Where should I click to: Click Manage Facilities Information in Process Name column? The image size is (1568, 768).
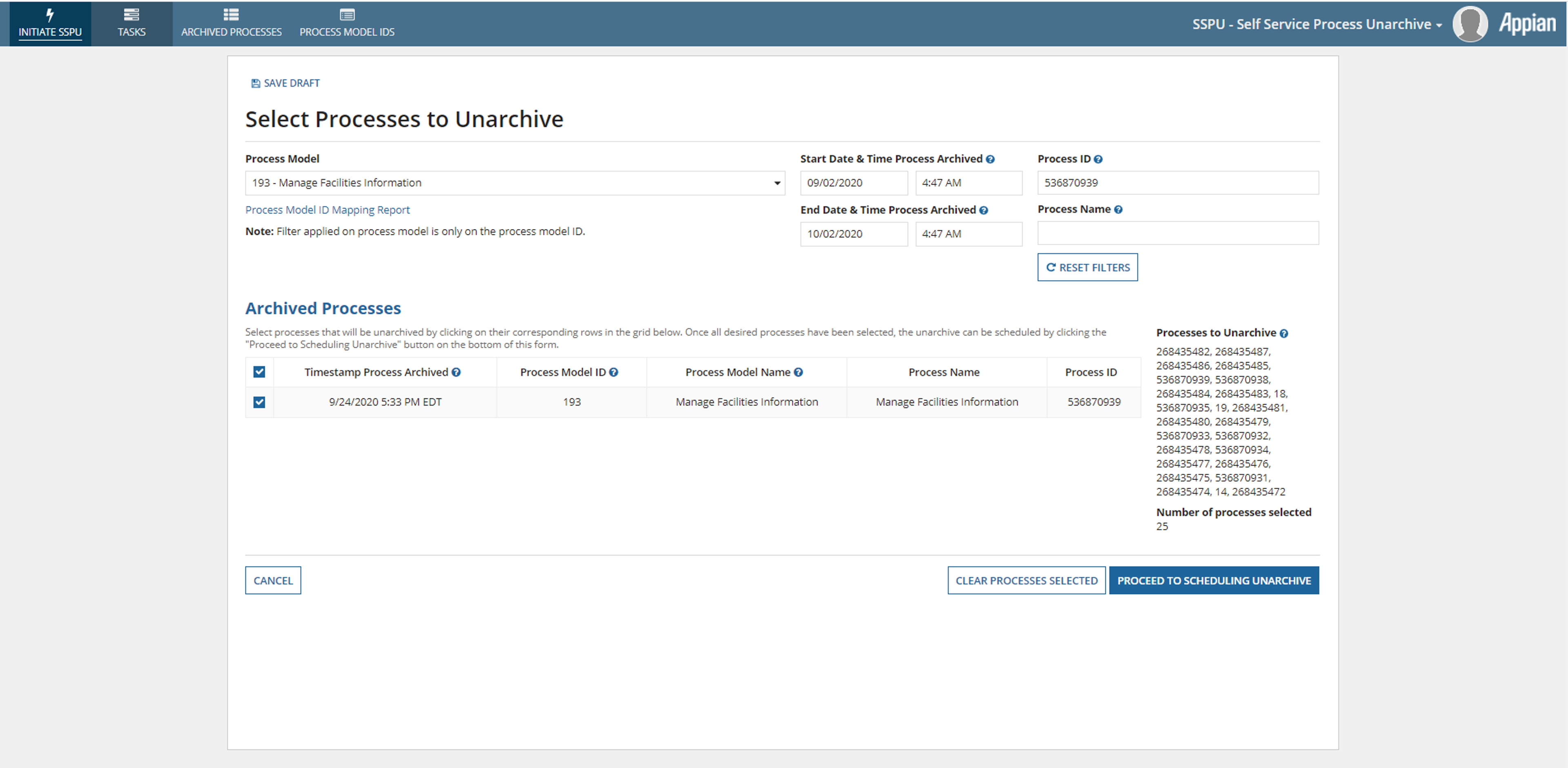[947, 402]
